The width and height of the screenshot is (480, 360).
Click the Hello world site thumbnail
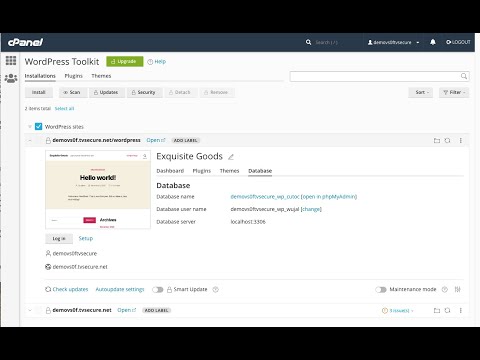click(x=98, y=189)
